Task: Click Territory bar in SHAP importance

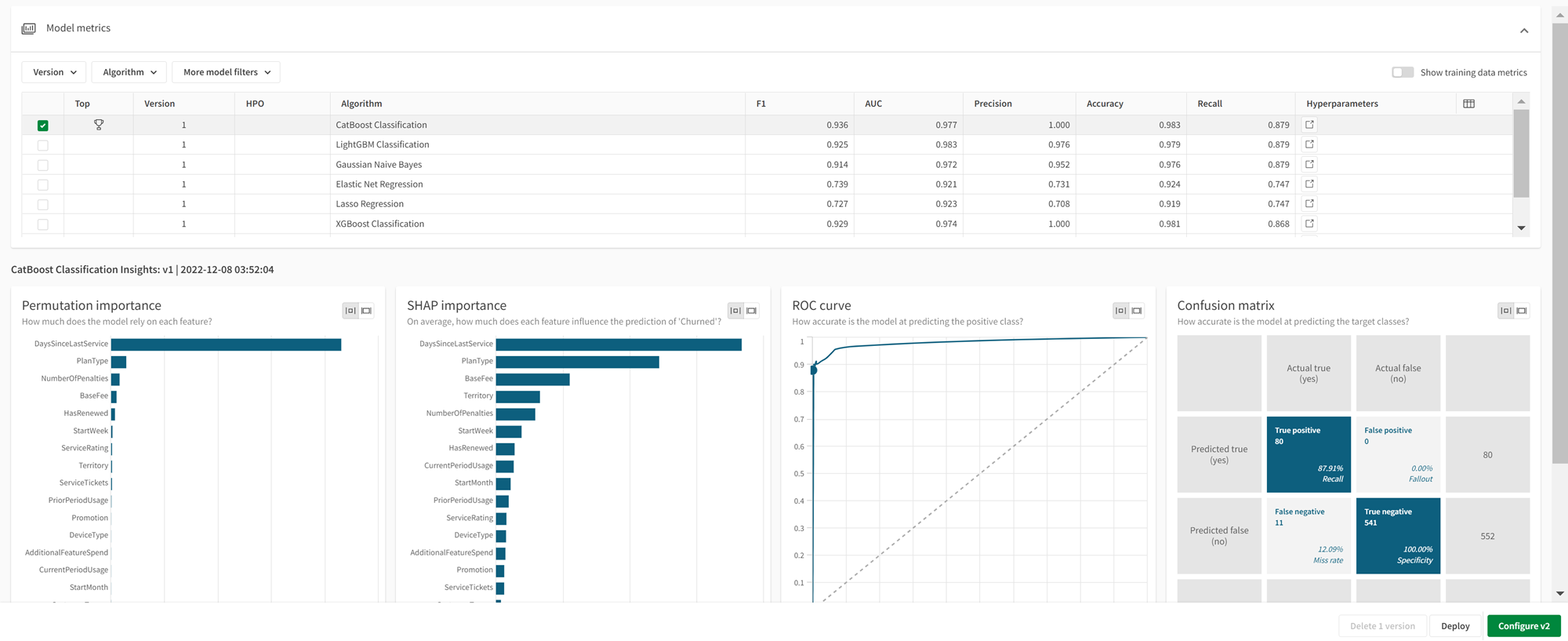Action: (517, 396)
